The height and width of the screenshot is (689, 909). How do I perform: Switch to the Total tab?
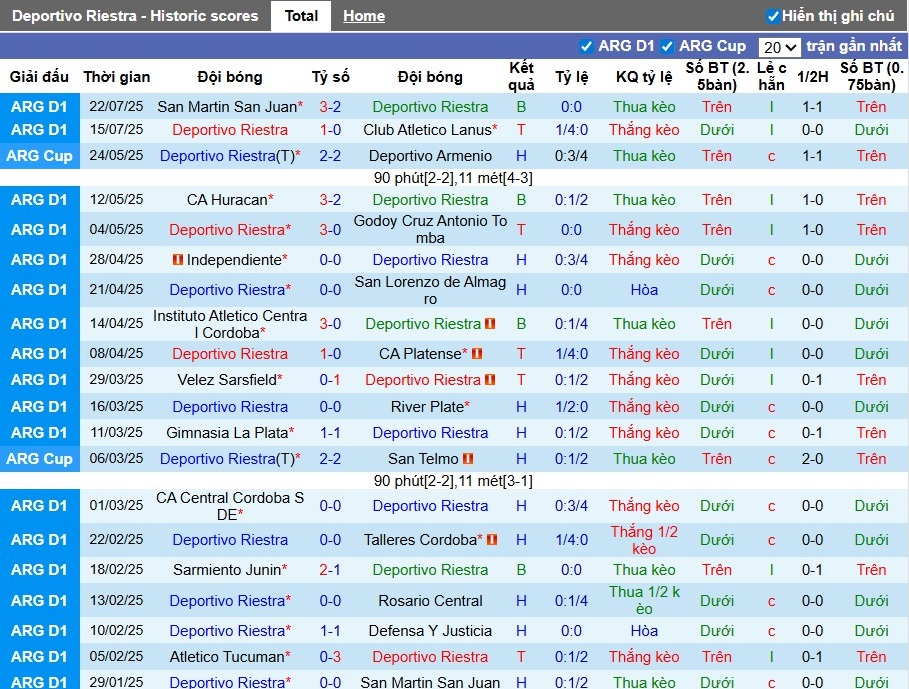[x=301, y=16]
